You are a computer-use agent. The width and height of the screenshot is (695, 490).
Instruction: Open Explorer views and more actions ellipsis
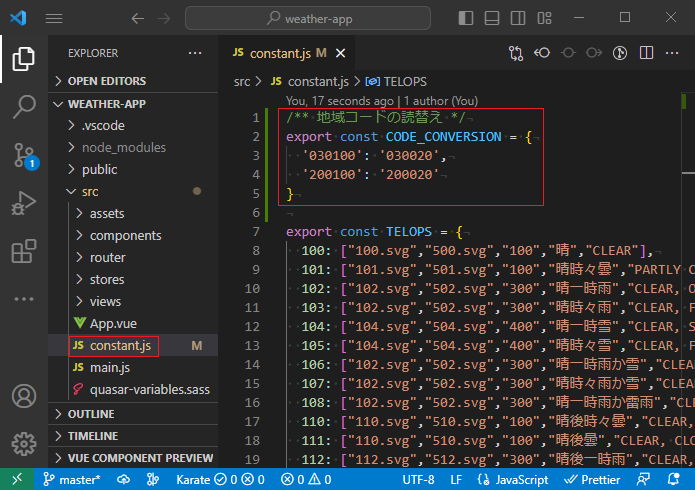point(195,53)
